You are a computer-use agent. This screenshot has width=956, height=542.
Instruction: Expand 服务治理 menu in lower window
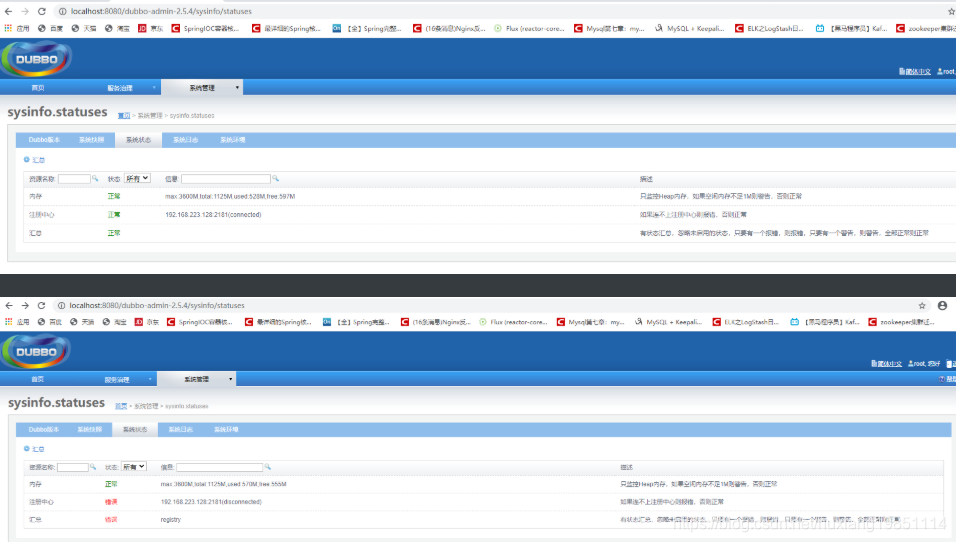click(150, 379)
